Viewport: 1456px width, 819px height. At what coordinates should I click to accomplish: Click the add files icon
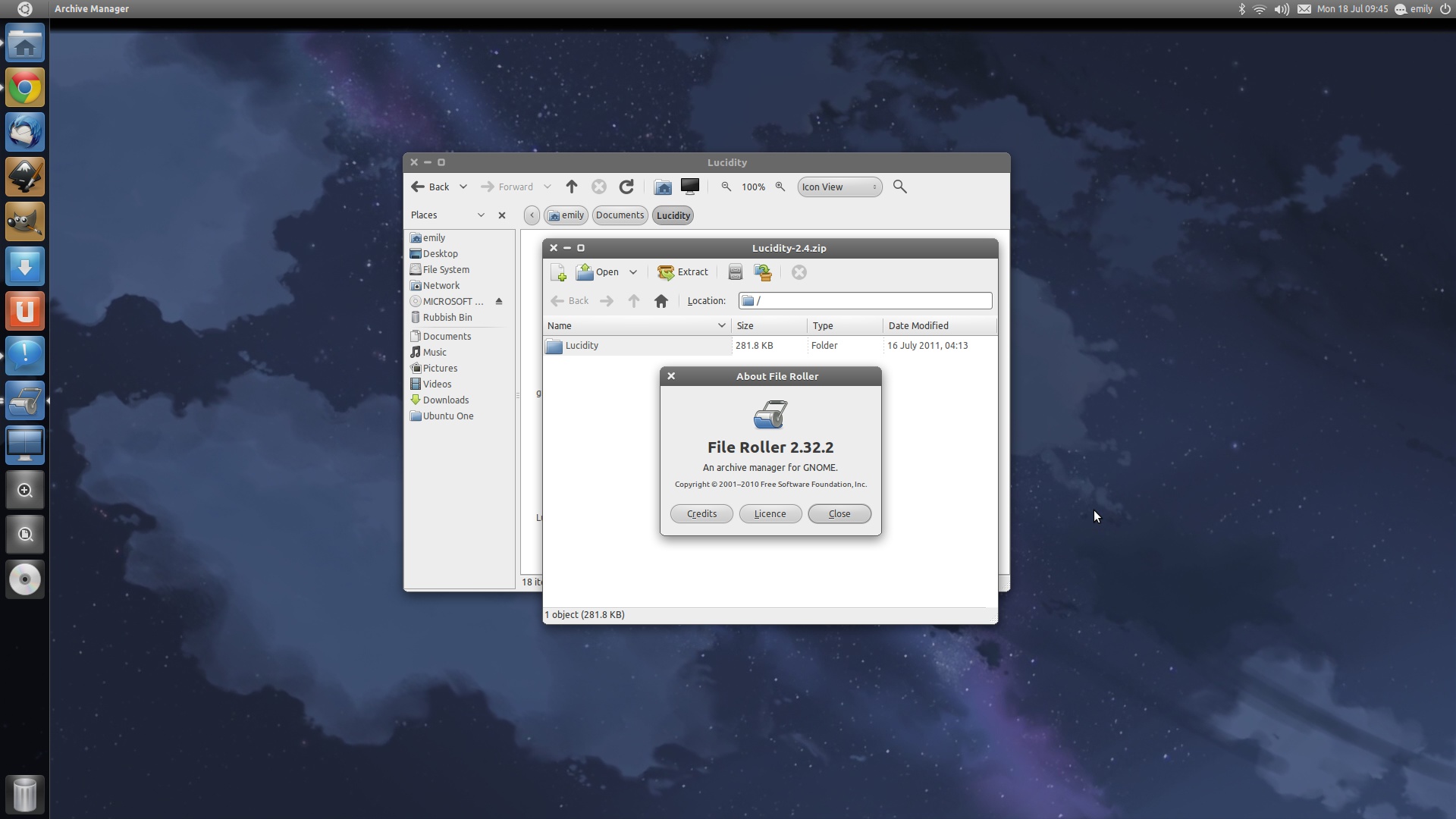tap(735, 272)
